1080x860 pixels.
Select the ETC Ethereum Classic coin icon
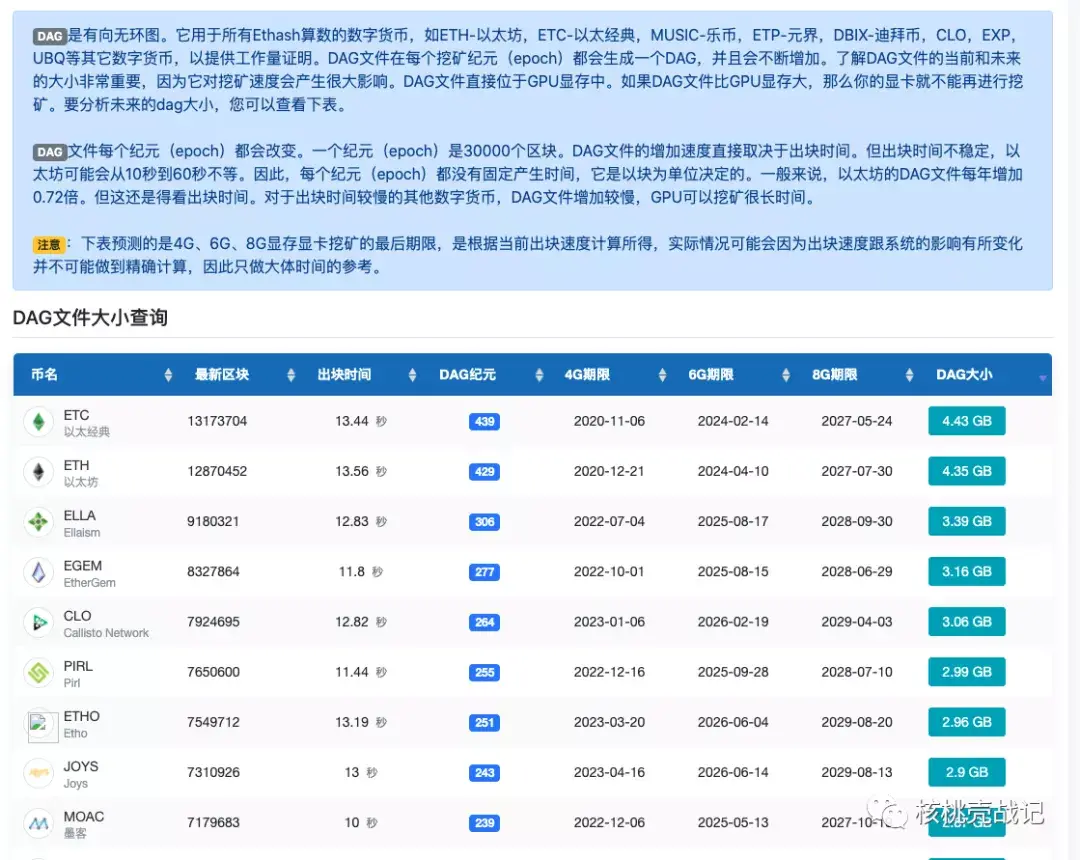(40, 421)
